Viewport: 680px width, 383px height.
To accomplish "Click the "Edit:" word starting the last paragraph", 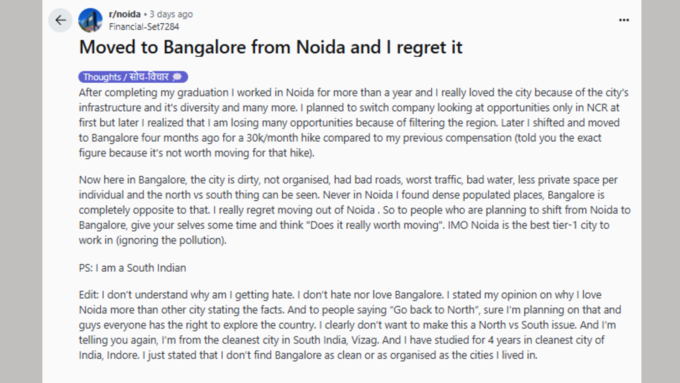I will tap(89, 295).
